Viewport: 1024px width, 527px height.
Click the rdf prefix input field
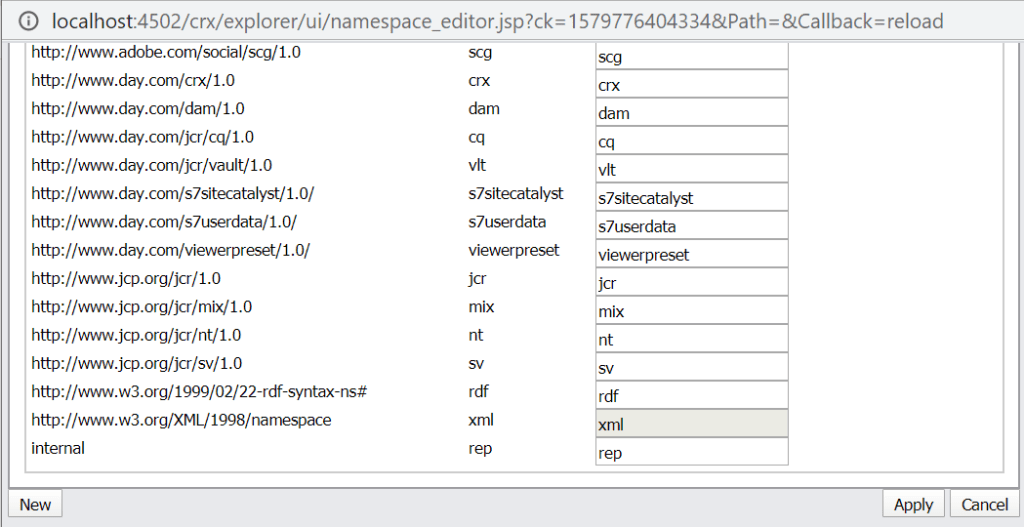[691, 396]
